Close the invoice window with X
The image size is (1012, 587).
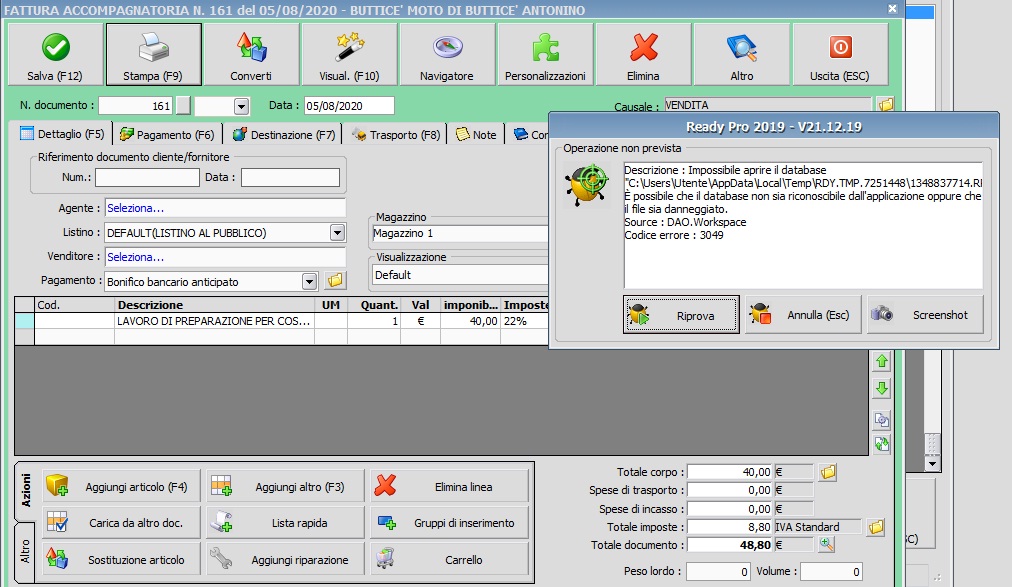pos(892,9)
